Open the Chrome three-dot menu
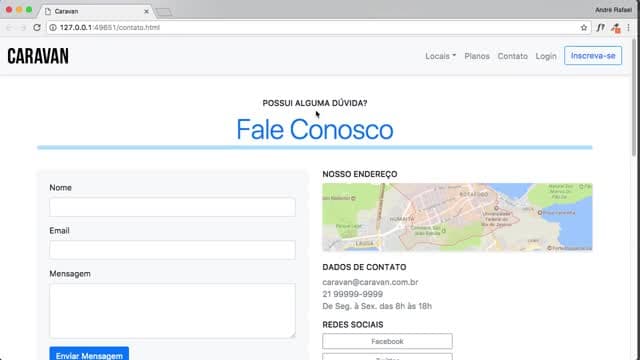Image resolution: width=640 pixels, height=360 pixels. point(629,27)
